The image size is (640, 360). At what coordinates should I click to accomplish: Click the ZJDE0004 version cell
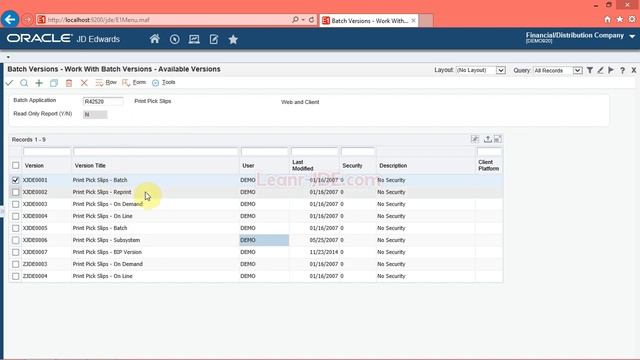tap(35, 276)
